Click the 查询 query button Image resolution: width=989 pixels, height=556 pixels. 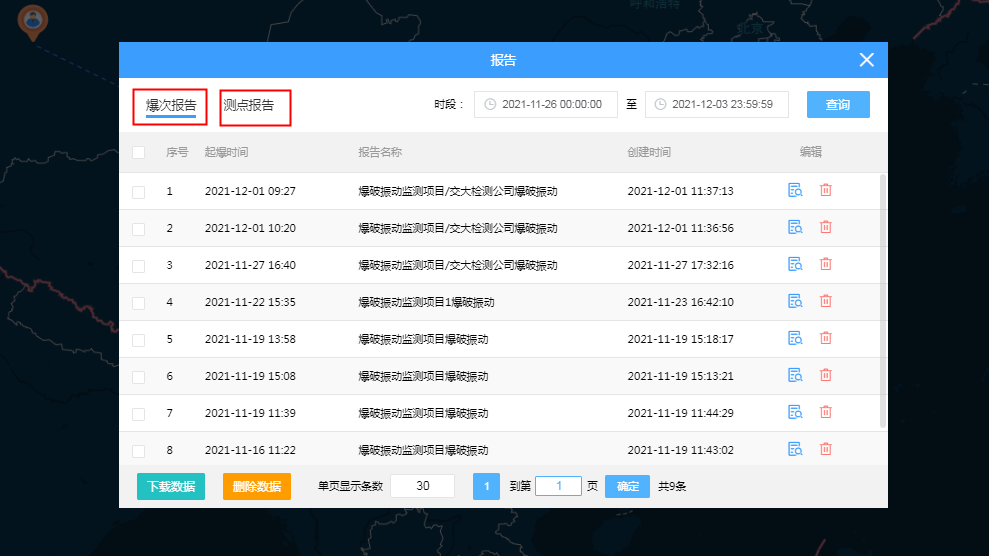pyautogui.click(x=838, y=105)
